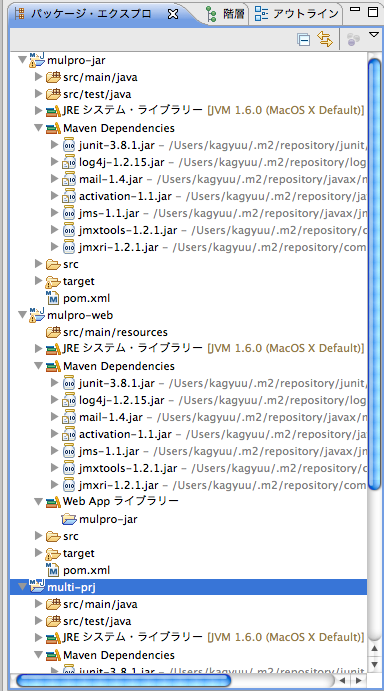Click the Collapse All toolbar icon
Screen dimensions: 384x691
pyautogui.click(x=304, y=40)
